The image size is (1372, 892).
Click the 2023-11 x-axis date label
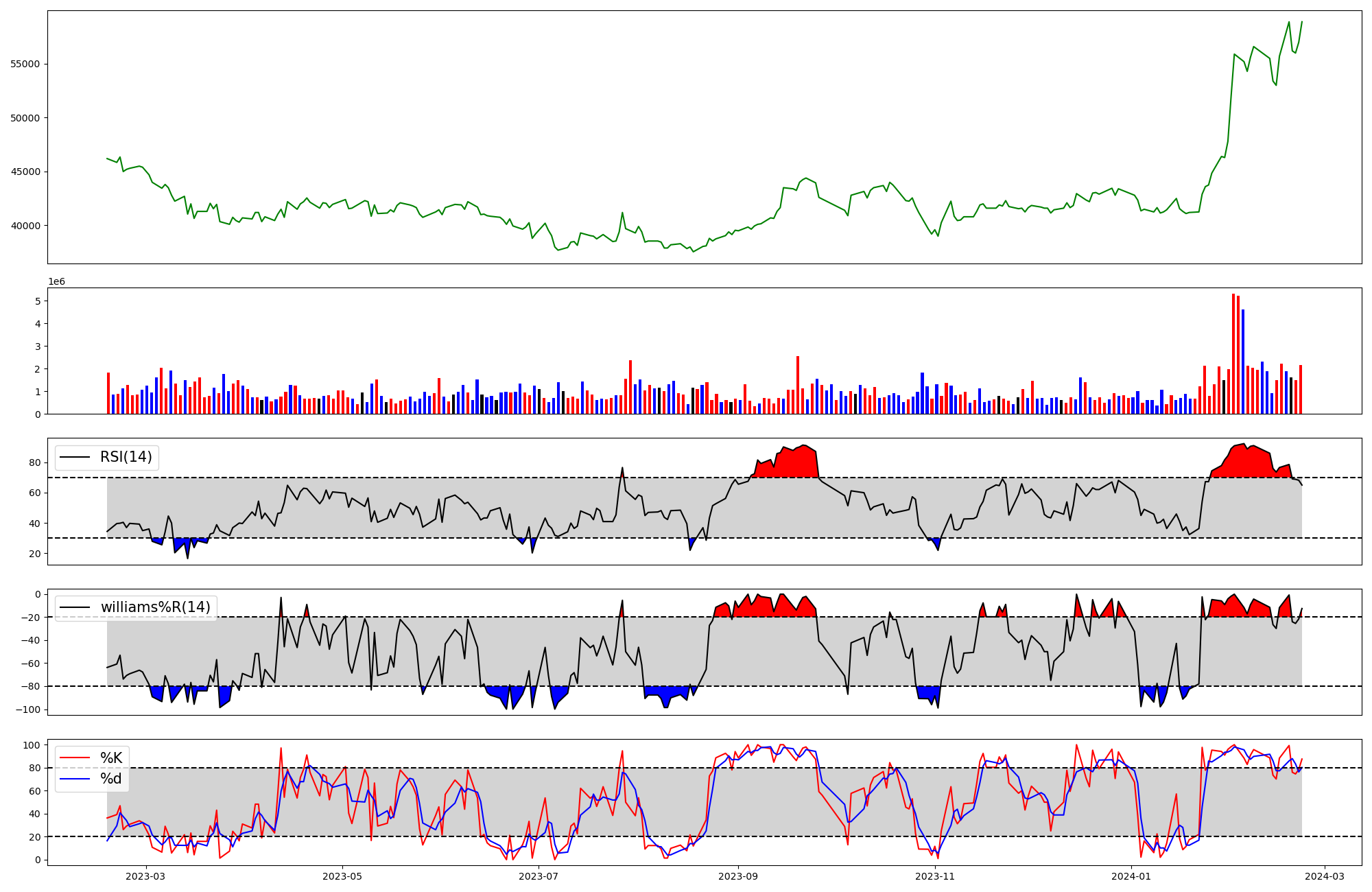[x=935, y=876]
